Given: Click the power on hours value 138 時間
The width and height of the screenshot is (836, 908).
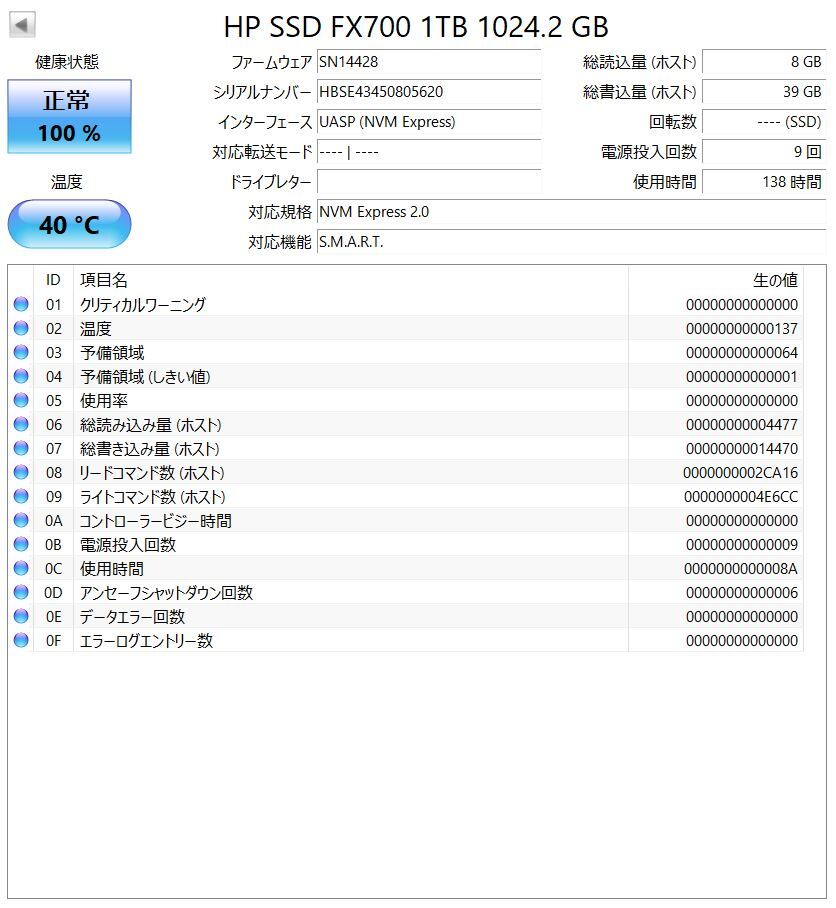Looking at the screenshot, I should point(764,182).
